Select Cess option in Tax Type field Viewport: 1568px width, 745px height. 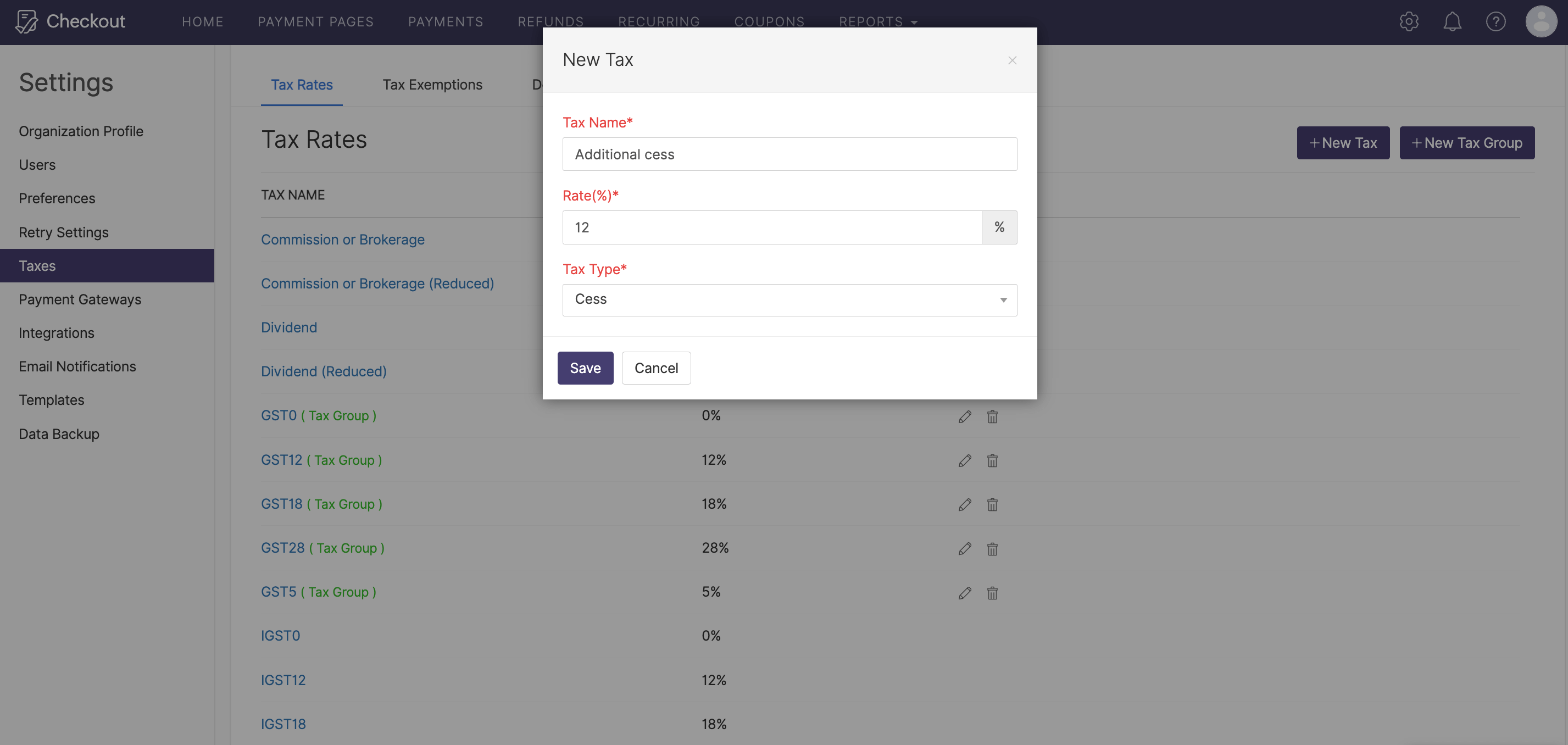[x=790, y=299]
